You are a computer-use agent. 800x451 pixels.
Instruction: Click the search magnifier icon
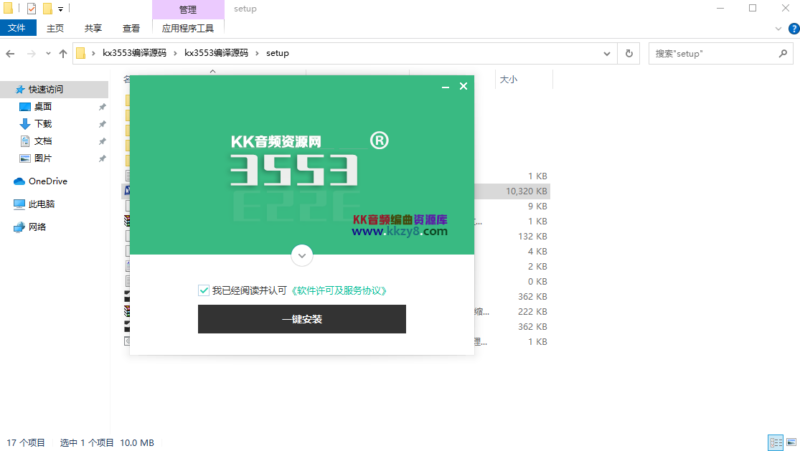click(783, 54)
